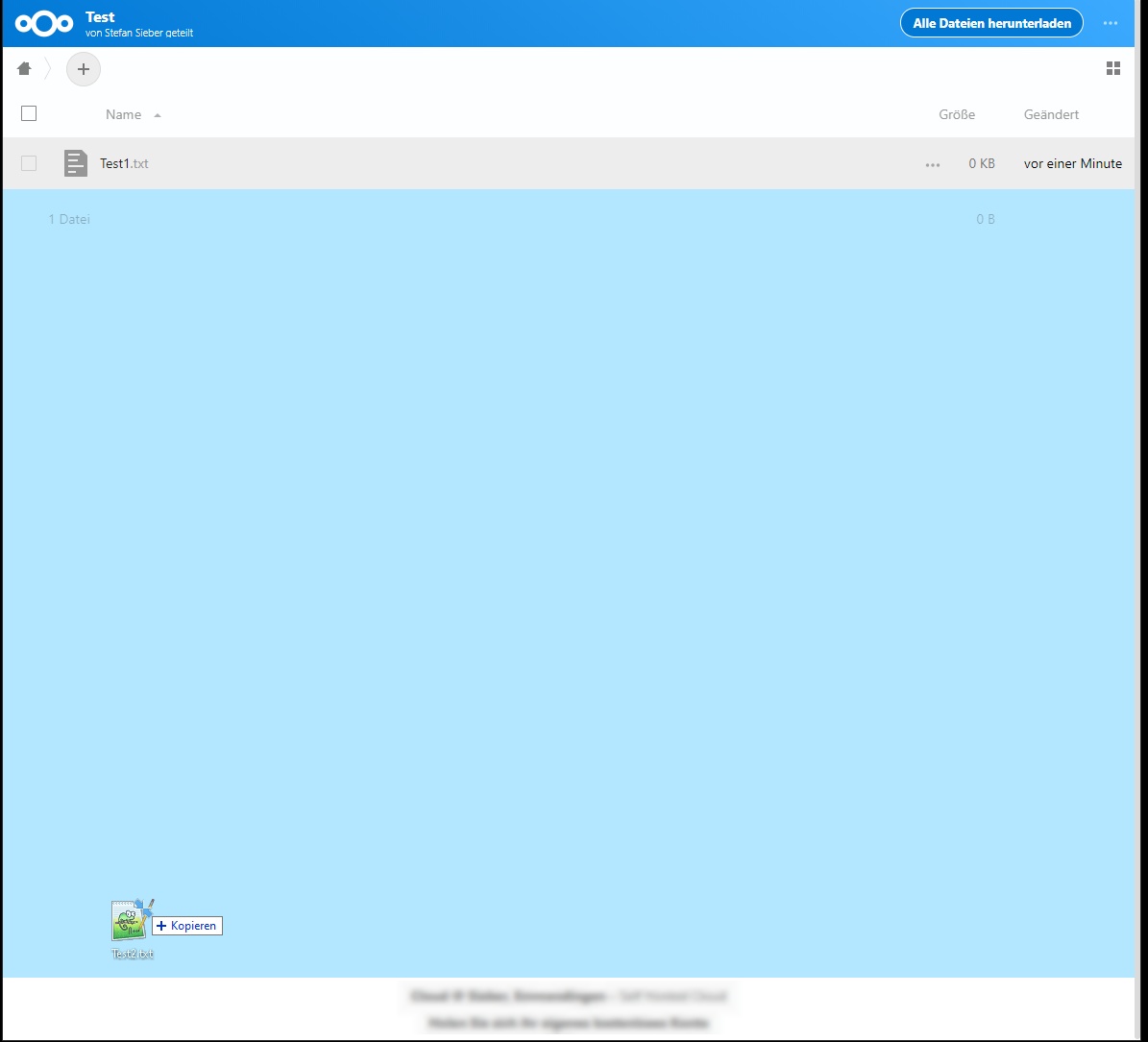Select the Test1.txt row checkbox
Screen dimensions: 1148x1042
29,163
